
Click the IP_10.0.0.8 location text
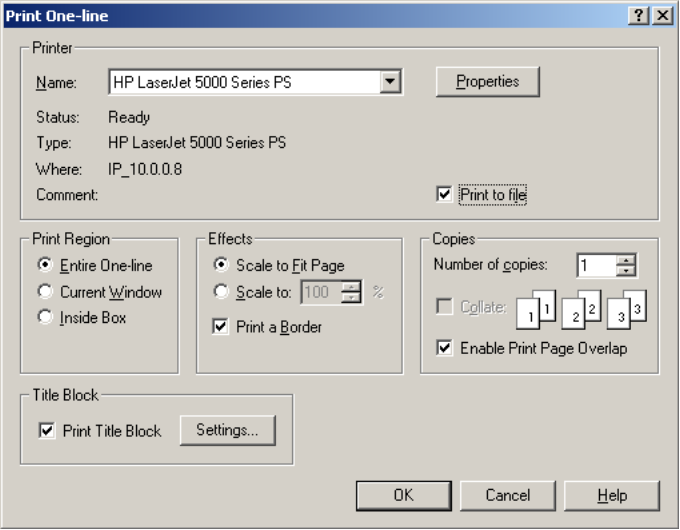pos(145,169)
